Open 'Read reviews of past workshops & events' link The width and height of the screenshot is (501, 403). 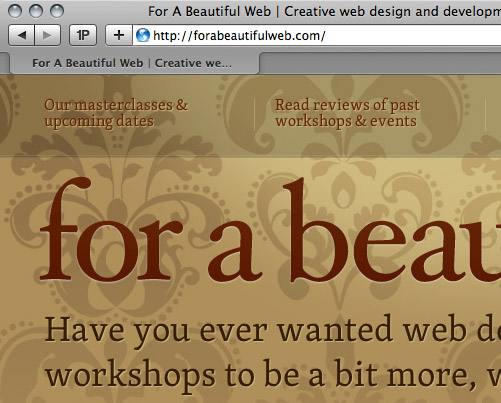point(347,113)
